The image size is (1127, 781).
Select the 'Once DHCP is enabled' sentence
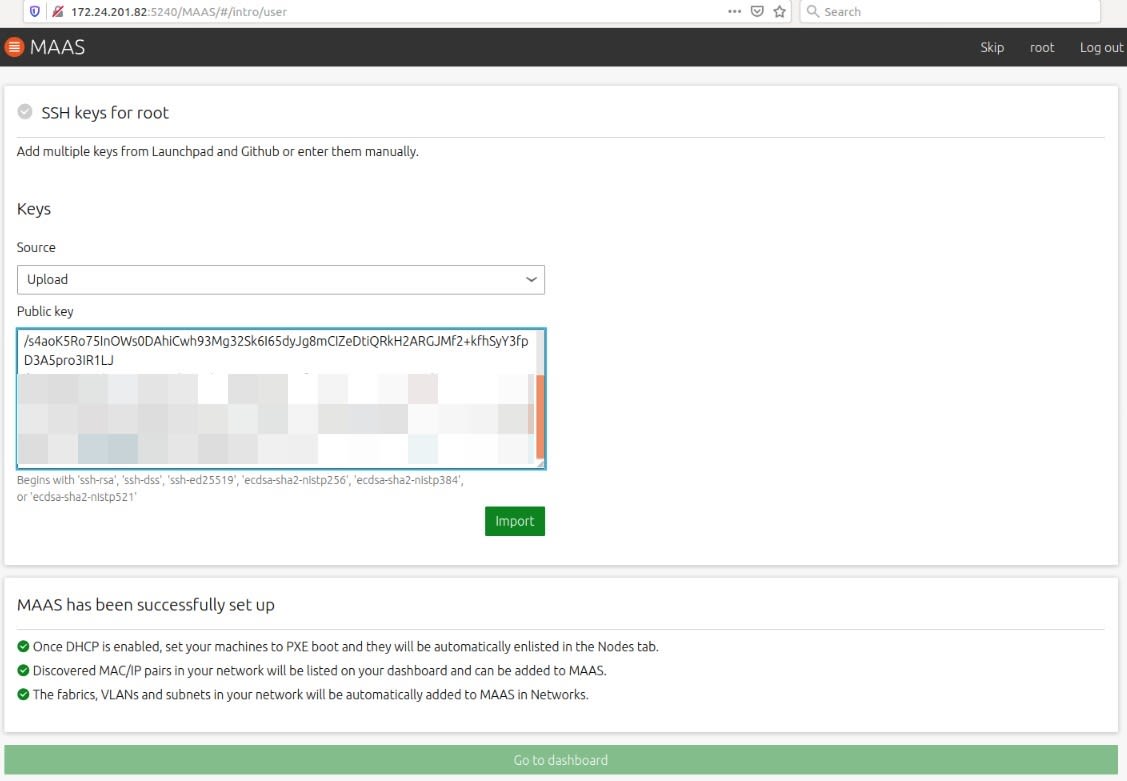[346, 647]
